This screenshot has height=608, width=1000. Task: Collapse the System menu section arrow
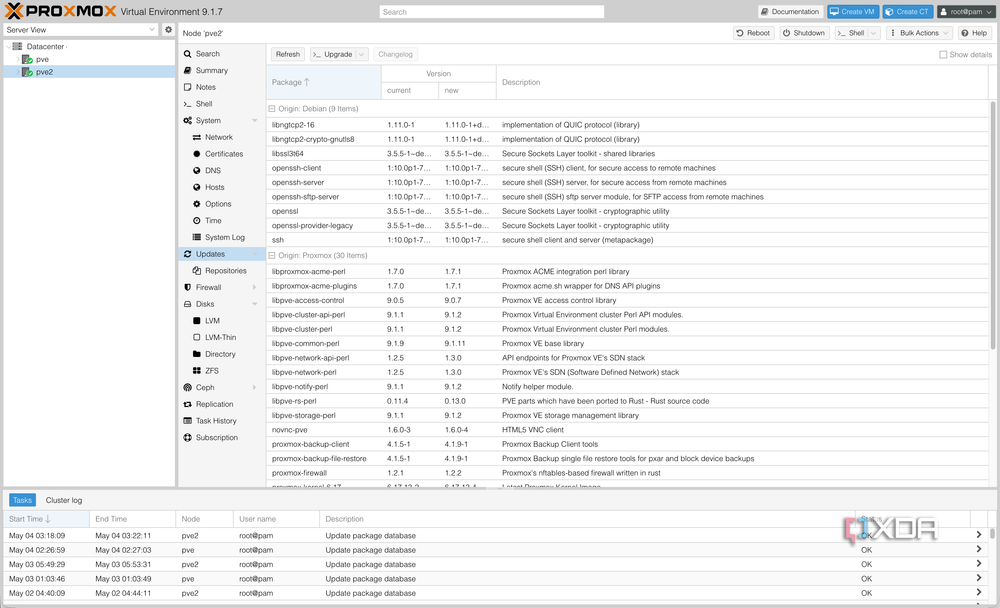[254, 121]
